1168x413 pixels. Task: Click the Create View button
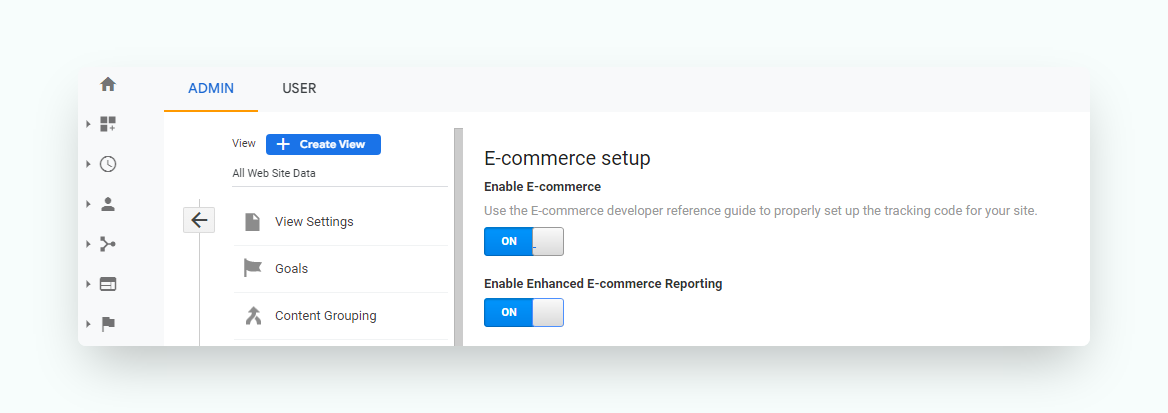click(323, 145)
